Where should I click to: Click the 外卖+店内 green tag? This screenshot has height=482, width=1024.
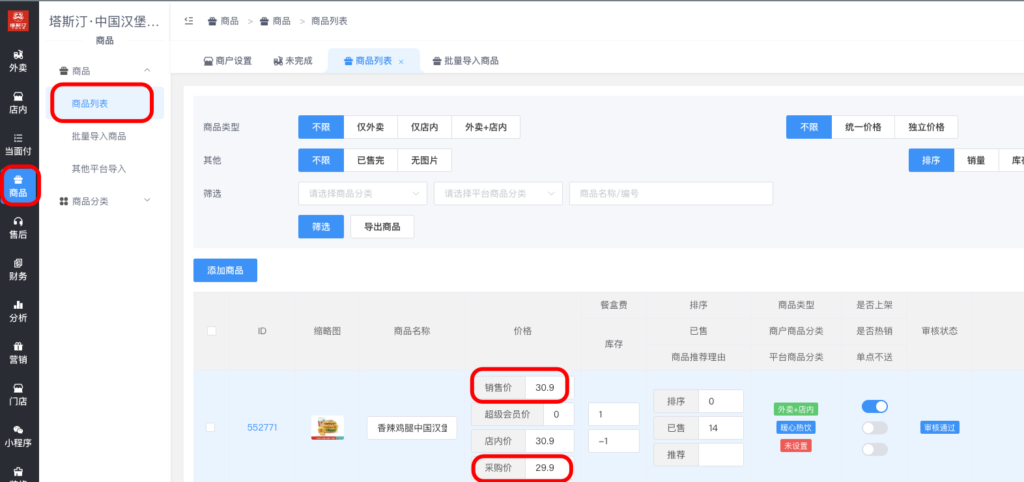pos(795,410)
